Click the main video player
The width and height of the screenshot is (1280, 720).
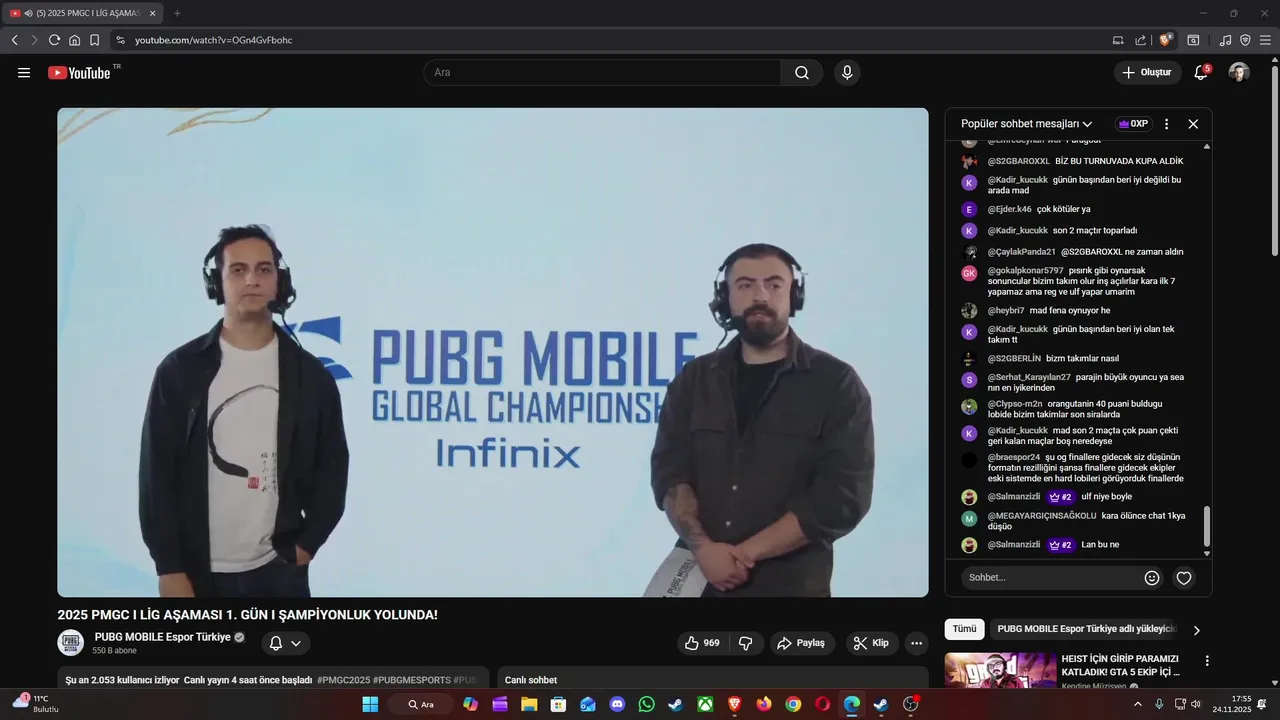click(x=492, y=352)
